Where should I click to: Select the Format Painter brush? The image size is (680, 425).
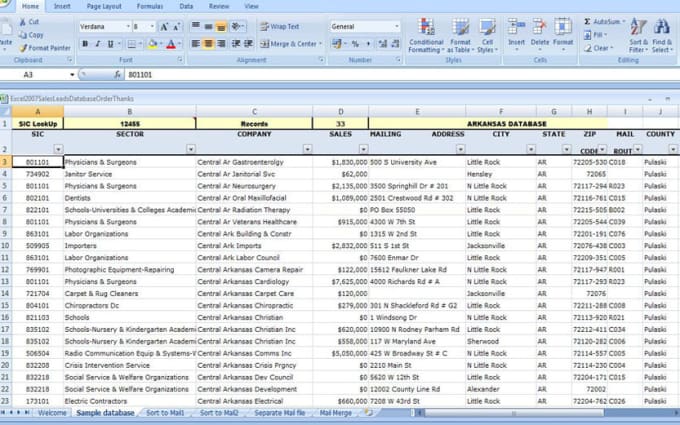pyautogui.click(x=23, y=48)
